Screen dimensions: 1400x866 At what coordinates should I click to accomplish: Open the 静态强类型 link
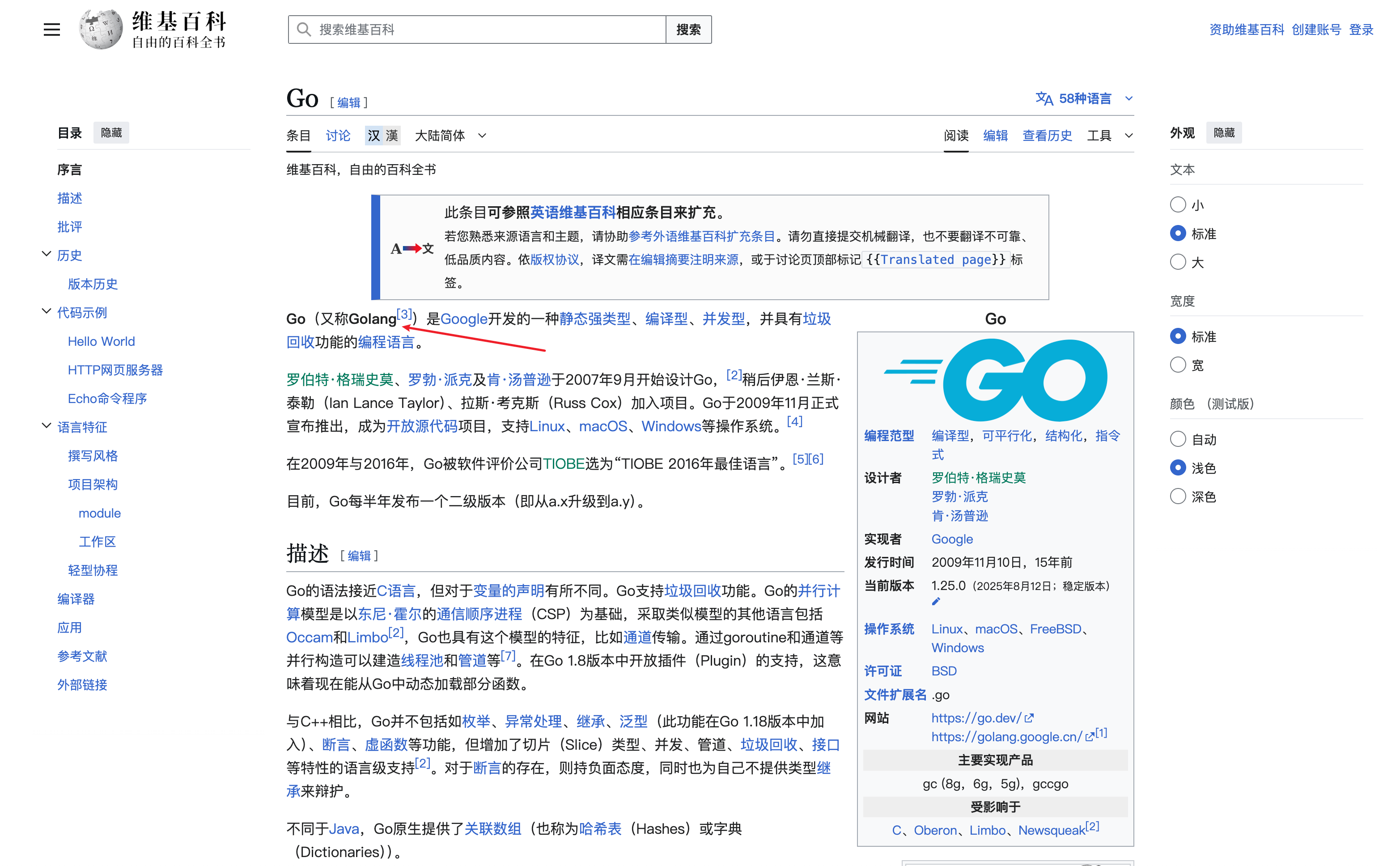pyautogui.click(x=594, y=319)
